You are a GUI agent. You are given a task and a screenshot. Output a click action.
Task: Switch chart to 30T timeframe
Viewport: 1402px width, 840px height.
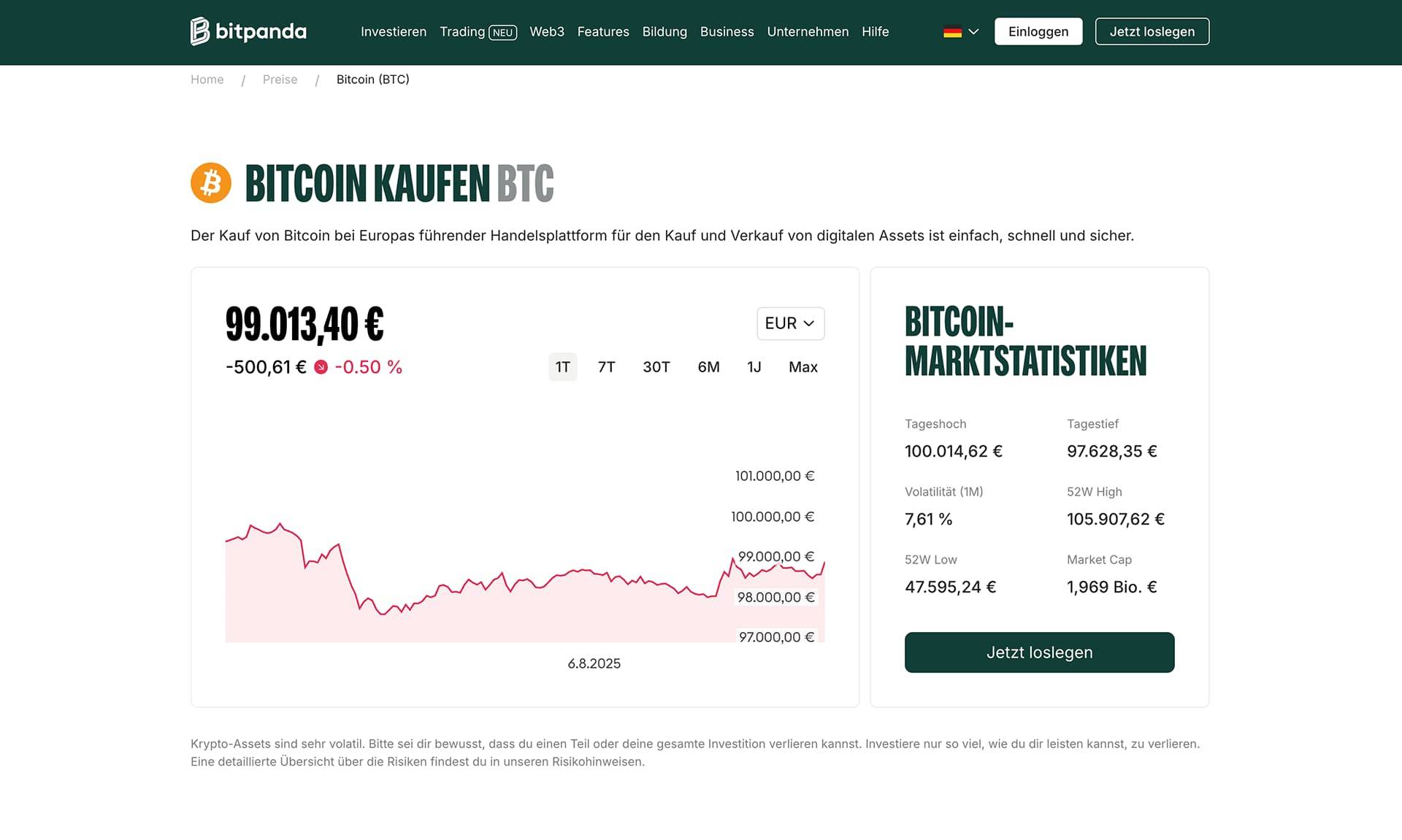[656, 367]
